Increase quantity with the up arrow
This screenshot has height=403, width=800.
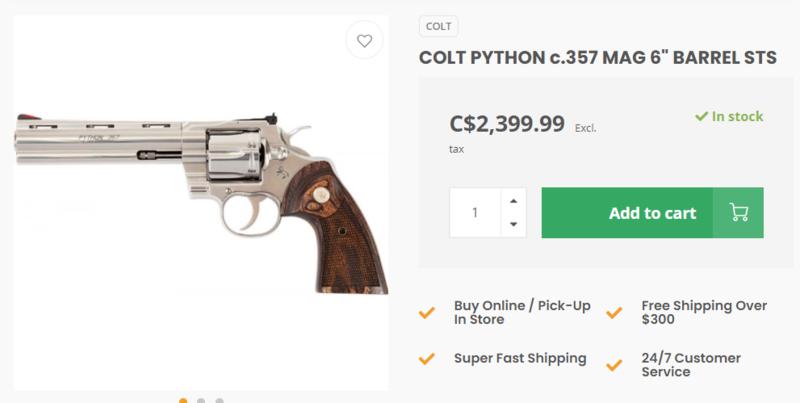(x=513, y=201)
